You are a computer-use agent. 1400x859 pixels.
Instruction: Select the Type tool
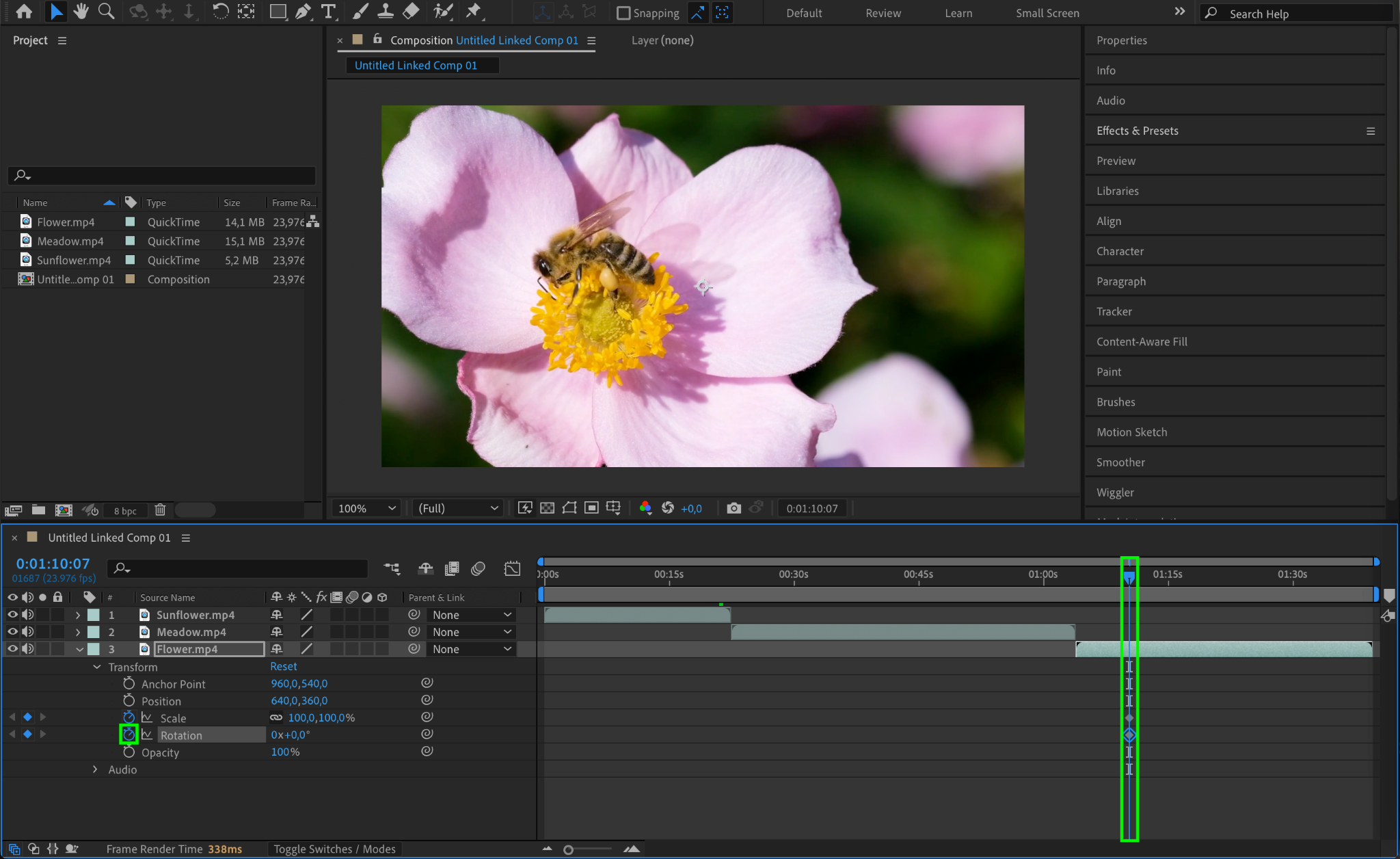pos(328,12)
